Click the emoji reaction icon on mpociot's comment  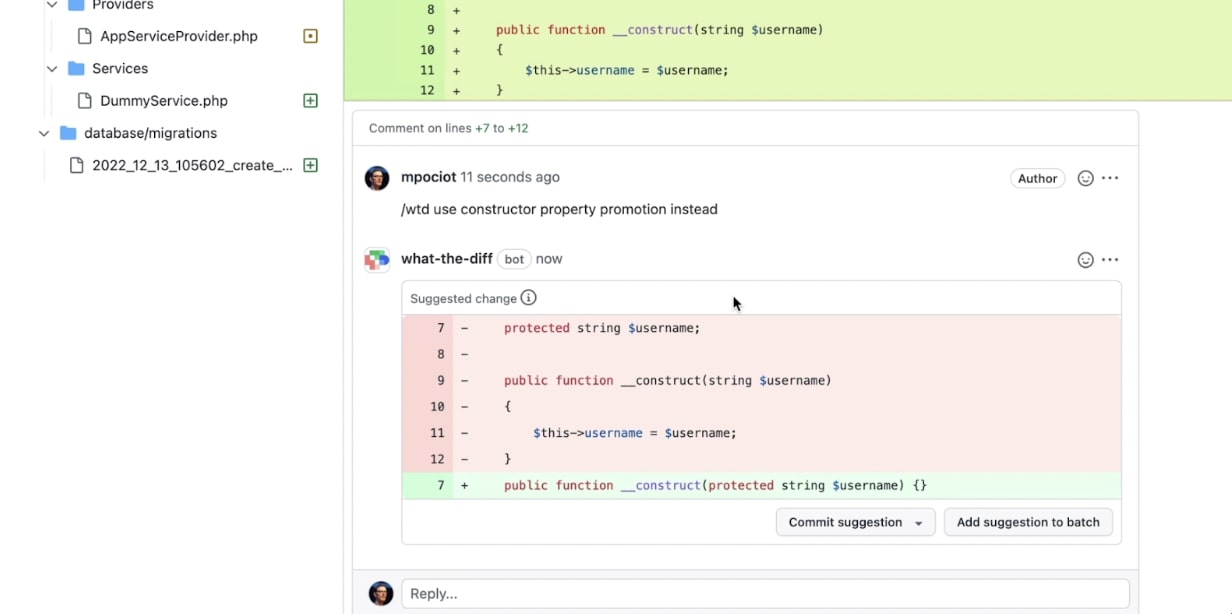(1085, 178)
